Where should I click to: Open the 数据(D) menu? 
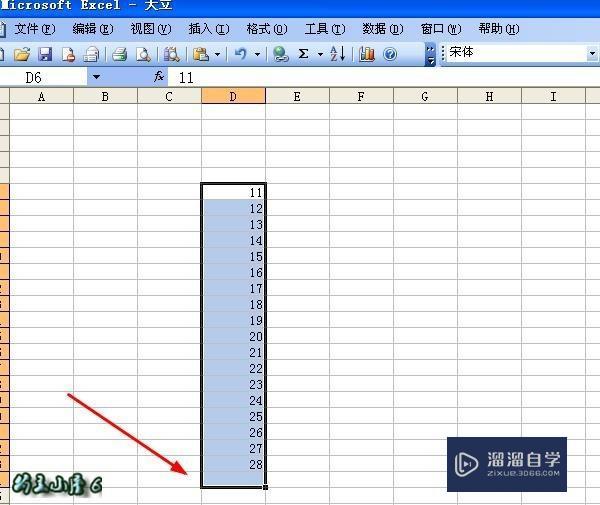click(383, 29)
